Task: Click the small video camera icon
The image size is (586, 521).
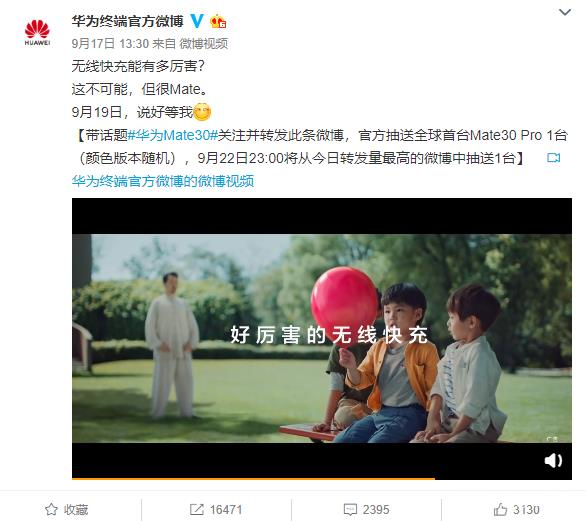Action: [x=553, y=158]
